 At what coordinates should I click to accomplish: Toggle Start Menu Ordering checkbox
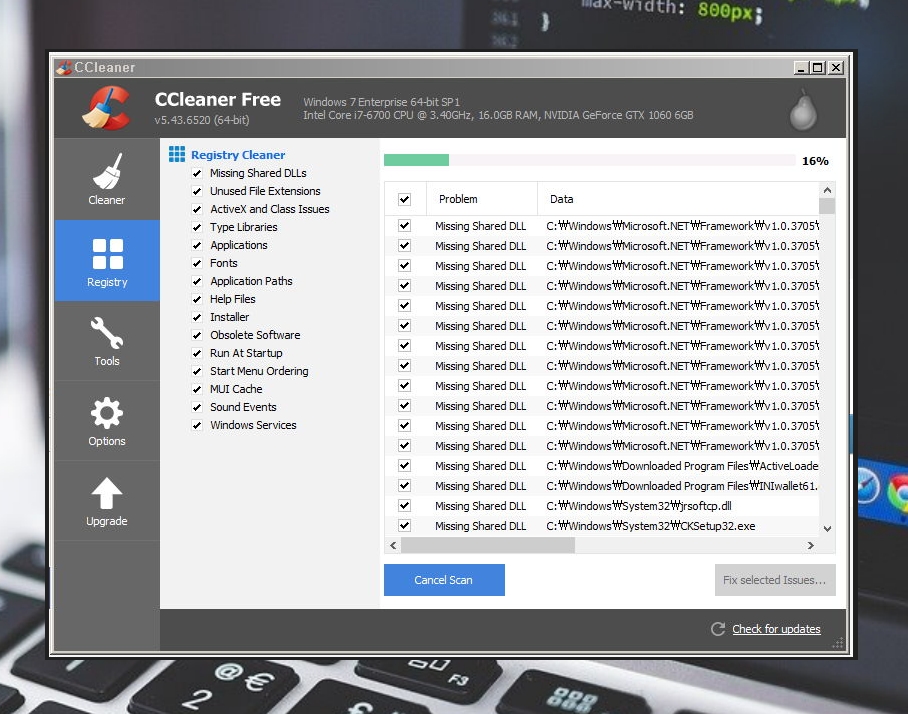click(x=197, y=371)
